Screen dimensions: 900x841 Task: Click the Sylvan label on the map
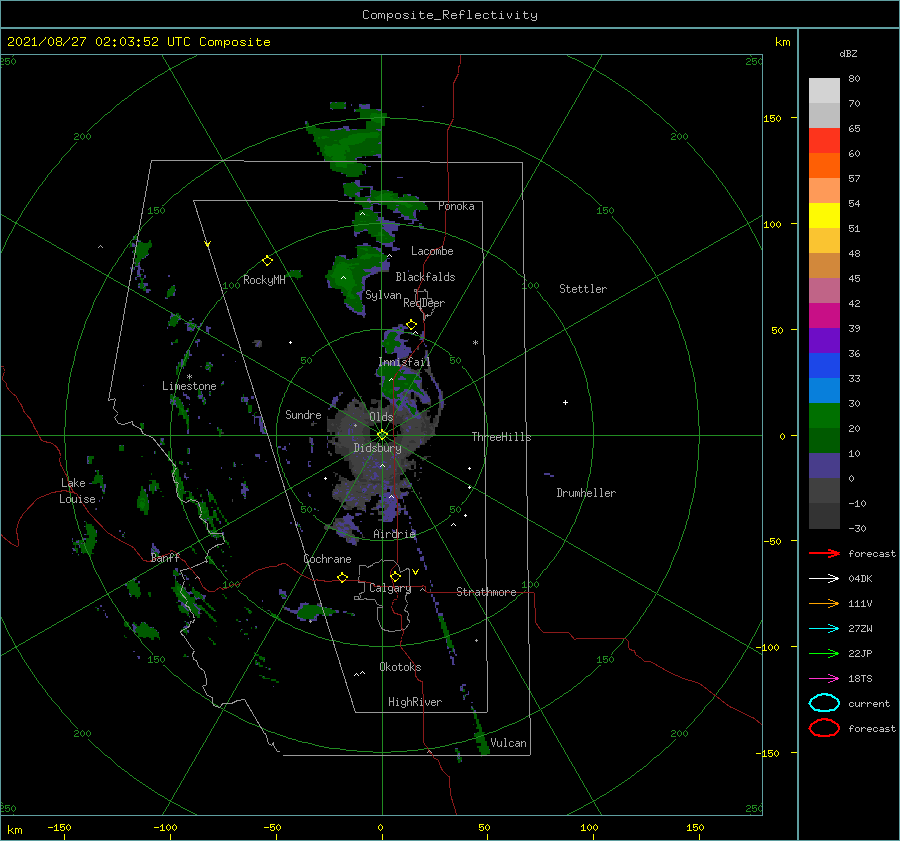point(383,295)
